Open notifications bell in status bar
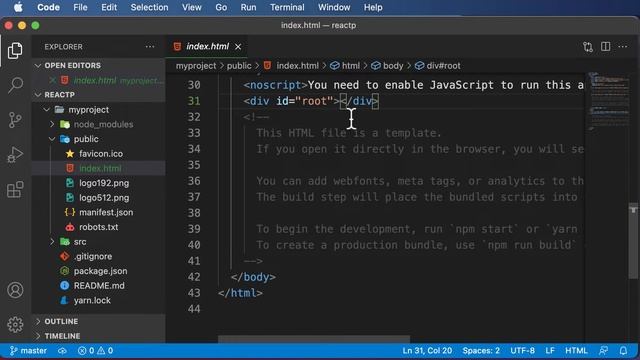The image size is (640, 360). click(623, 351)
